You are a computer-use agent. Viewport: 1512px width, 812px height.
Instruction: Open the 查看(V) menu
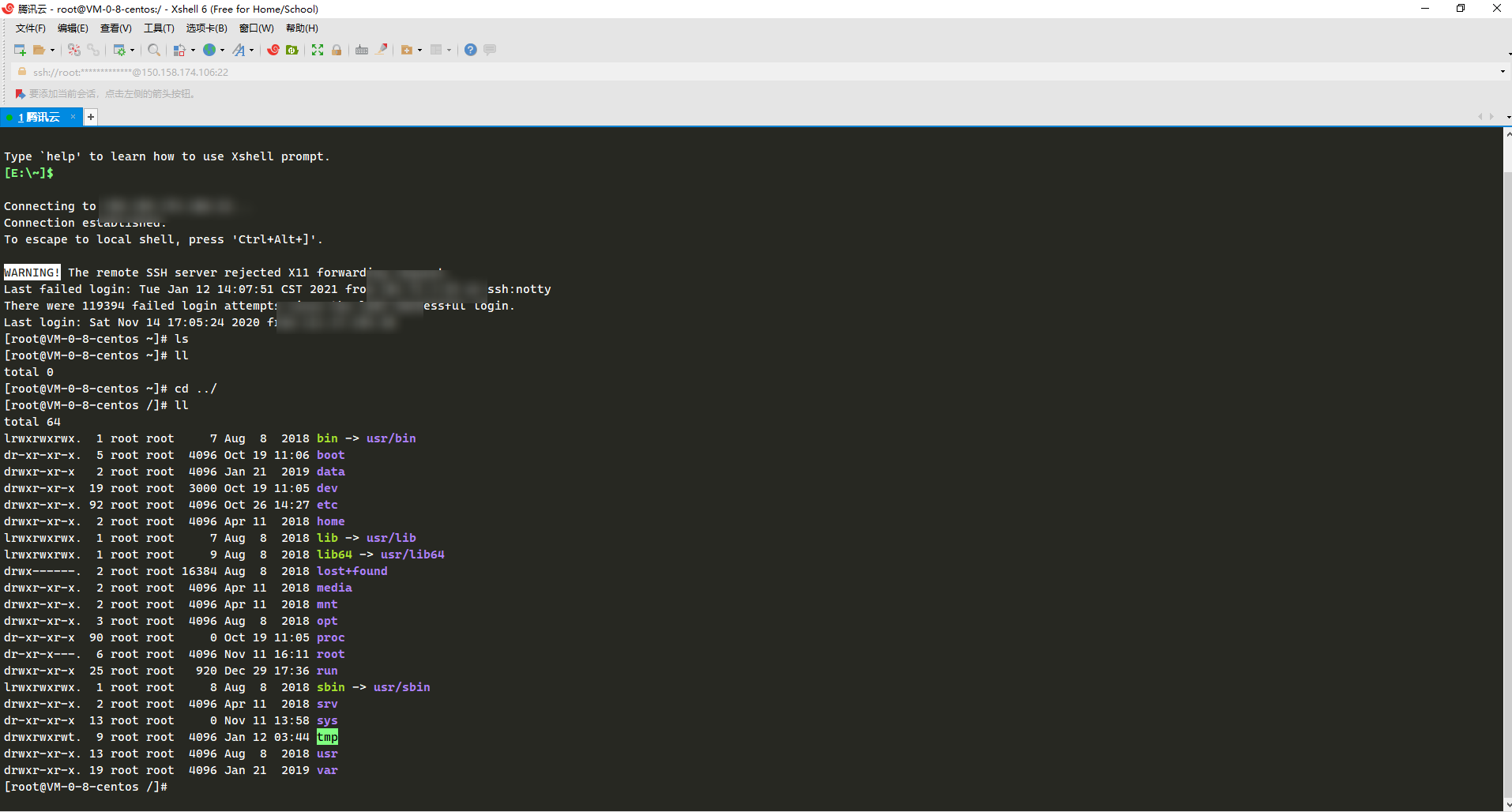[x=115, y=28]
